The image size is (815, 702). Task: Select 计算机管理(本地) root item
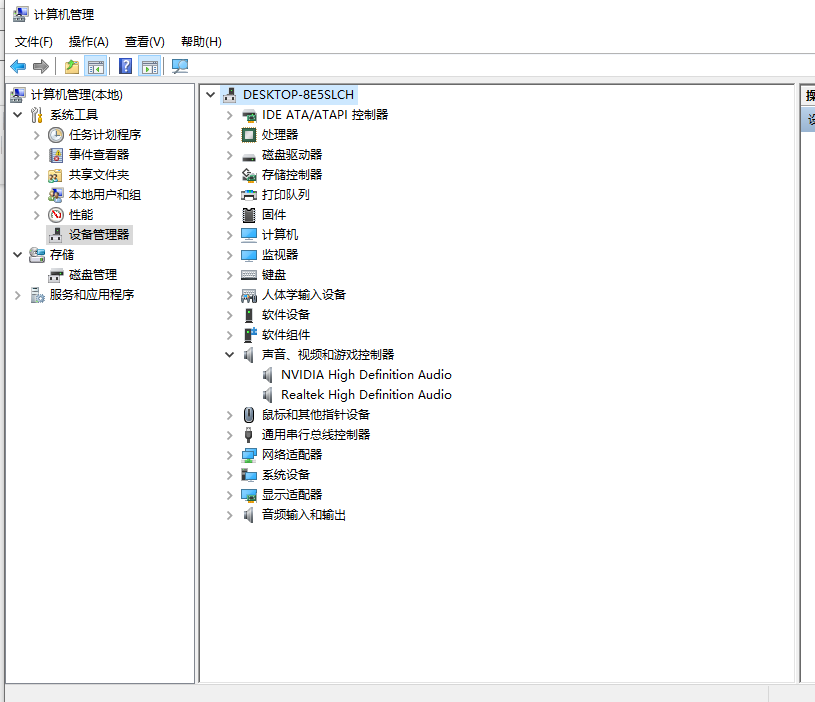tap(76, 95)
